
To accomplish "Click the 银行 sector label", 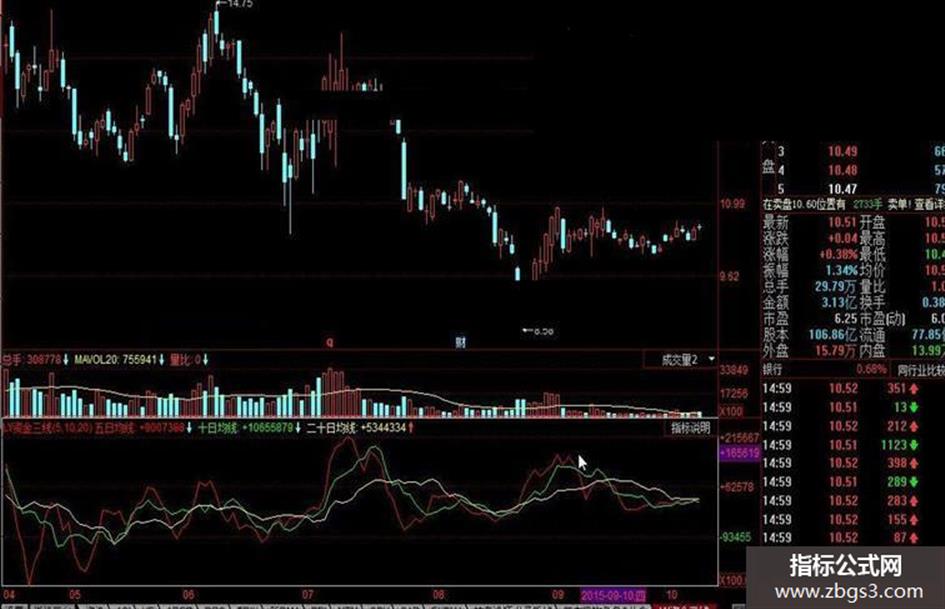I will point(772,370).
